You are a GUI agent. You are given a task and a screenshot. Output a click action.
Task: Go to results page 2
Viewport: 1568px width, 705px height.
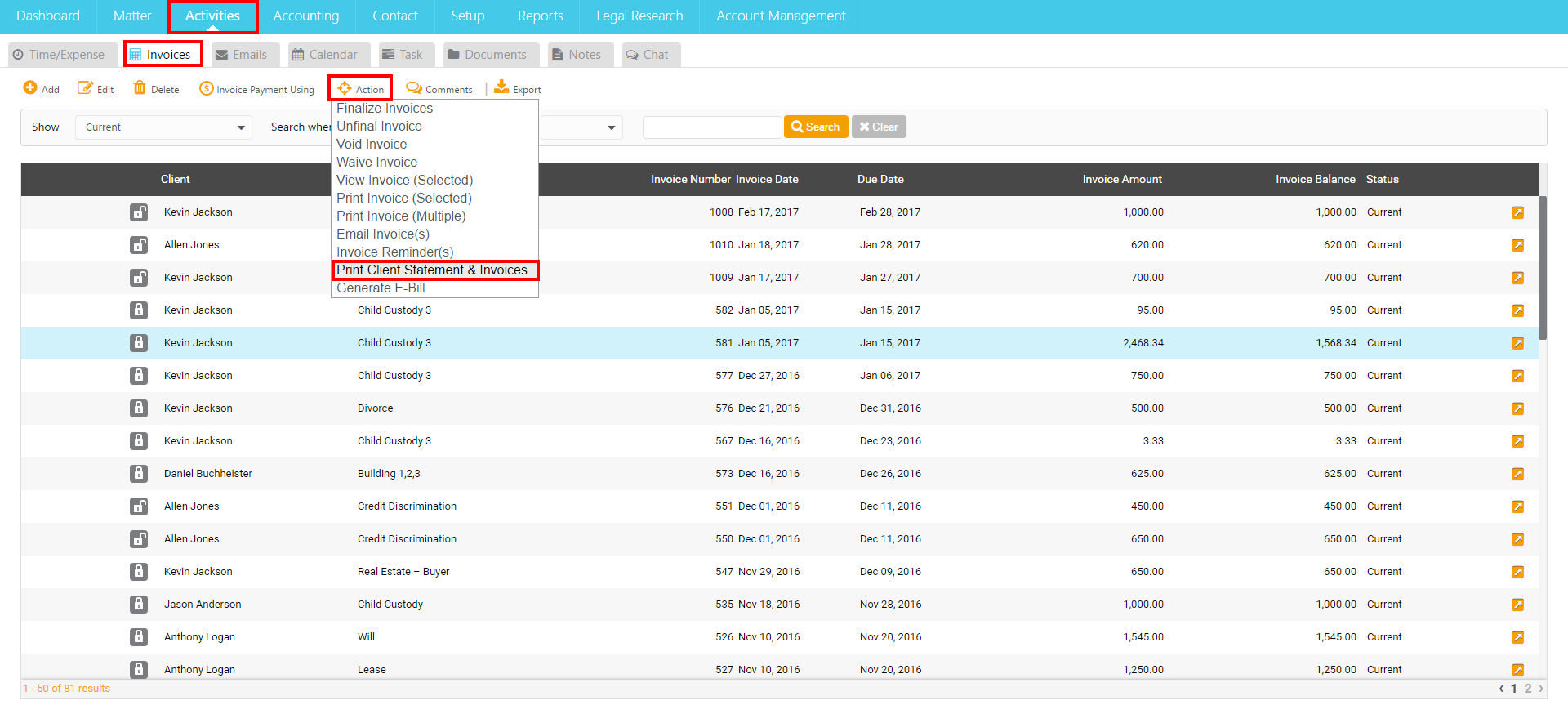(x=1528, y=689)
